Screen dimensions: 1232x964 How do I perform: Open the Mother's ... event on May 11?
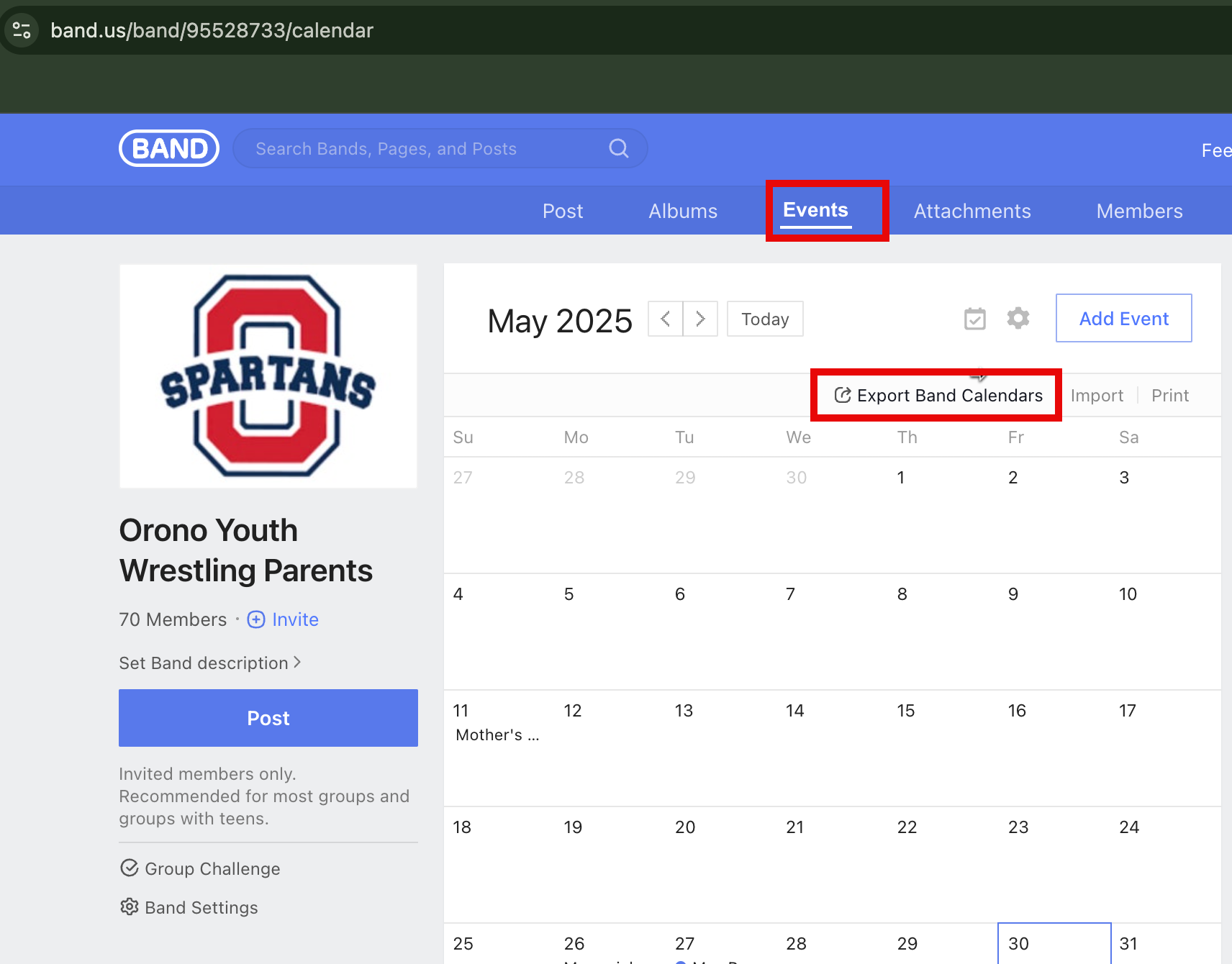497,735
